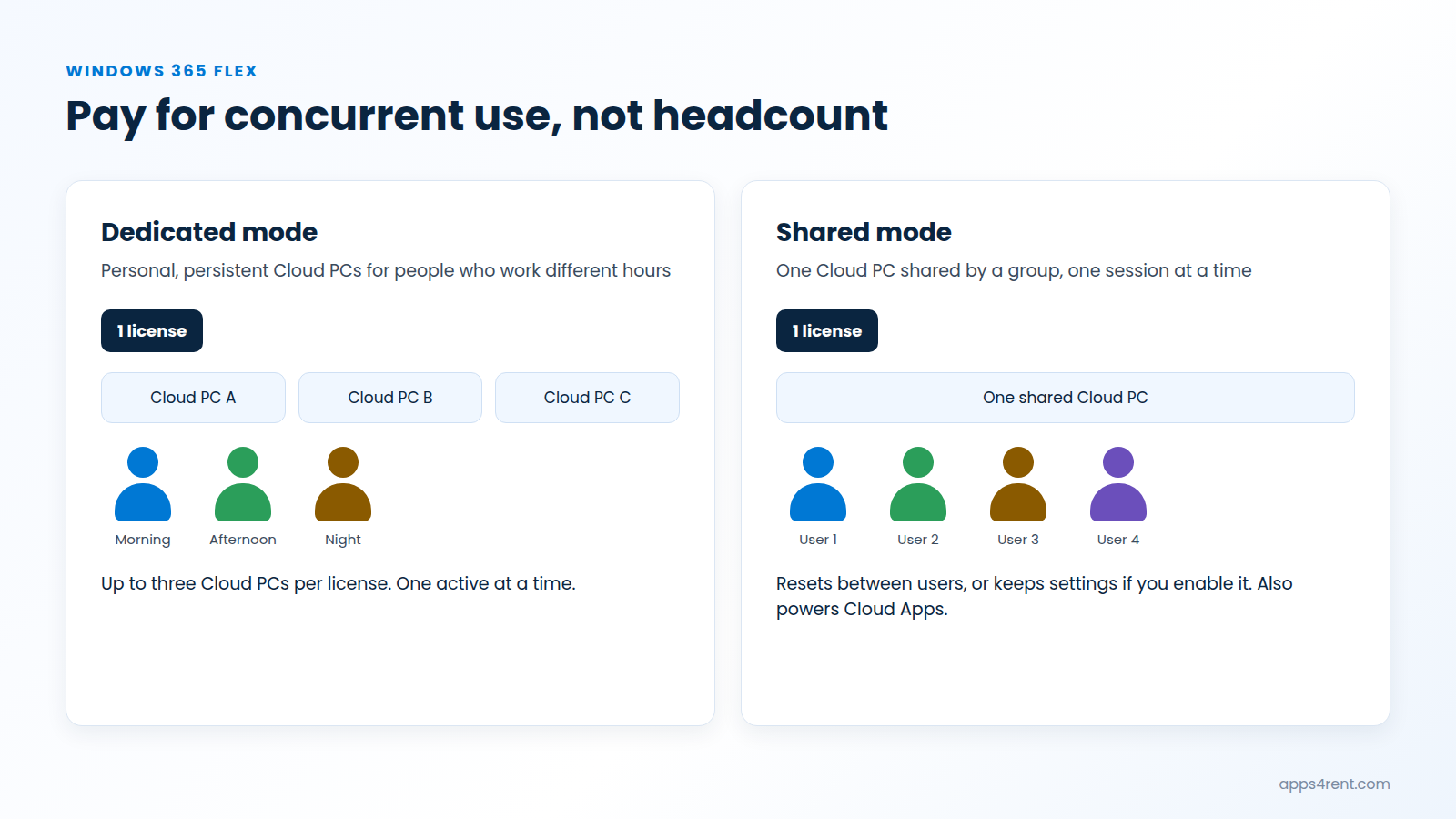This screenshot has height=819, width=1456.
Task: Click the brown Night user icon
Action: click(x=343, y=484)
